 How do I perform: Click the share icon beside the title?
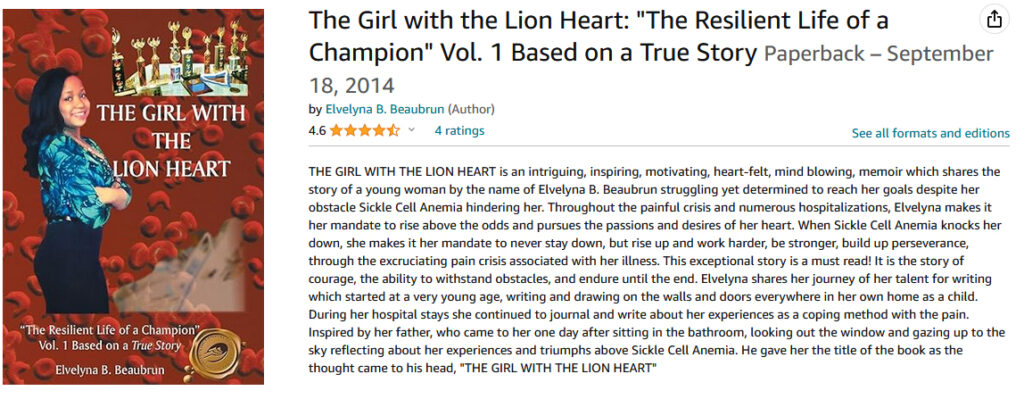coord(994,21)
